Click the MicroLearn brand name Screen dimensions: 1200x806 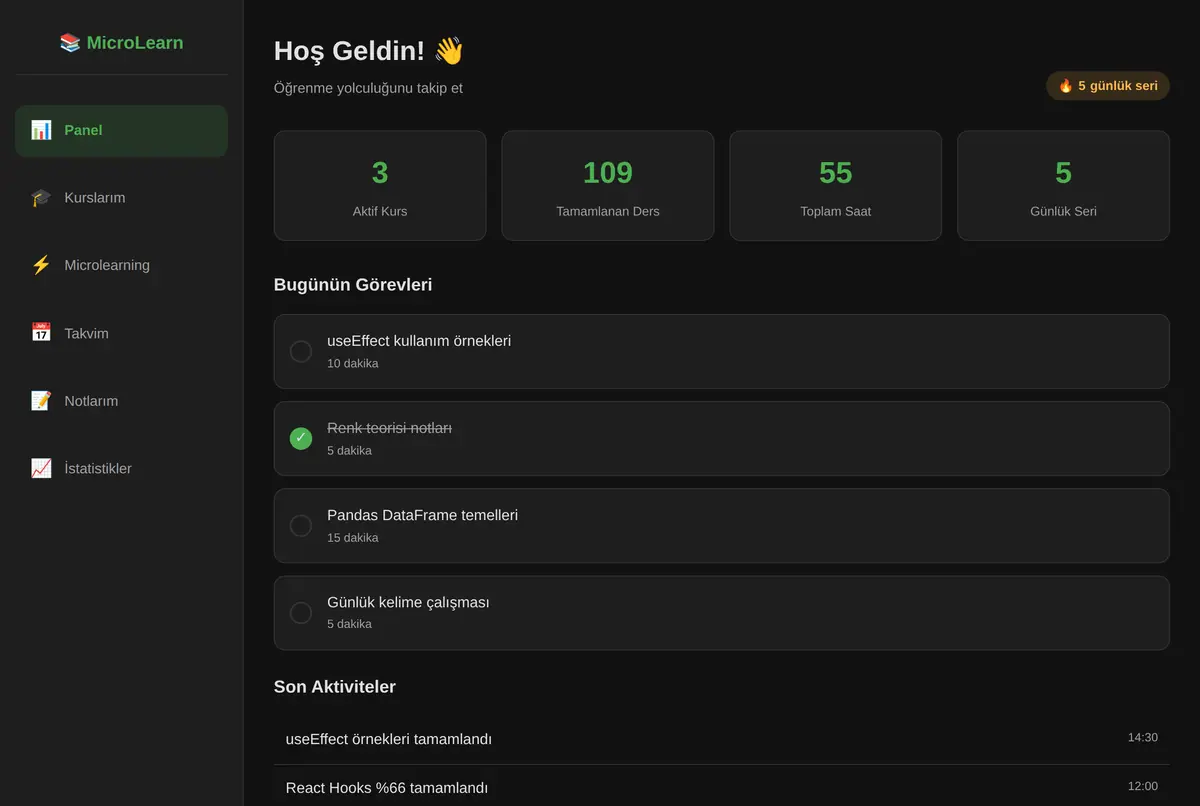(x=135, y=43)
